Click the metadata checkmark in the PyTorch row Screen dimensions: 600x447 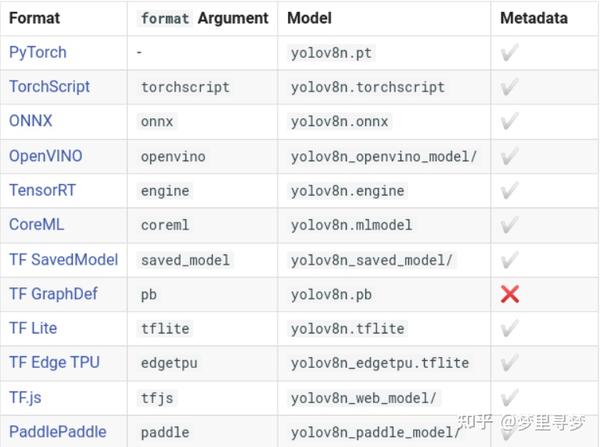click(510, 52)
